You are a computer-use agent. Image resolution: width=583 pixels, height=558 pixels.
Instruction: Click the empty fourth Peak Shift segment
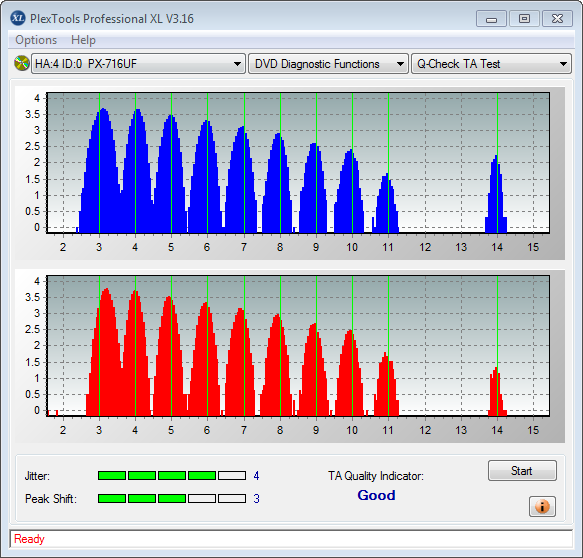point(202,499)
